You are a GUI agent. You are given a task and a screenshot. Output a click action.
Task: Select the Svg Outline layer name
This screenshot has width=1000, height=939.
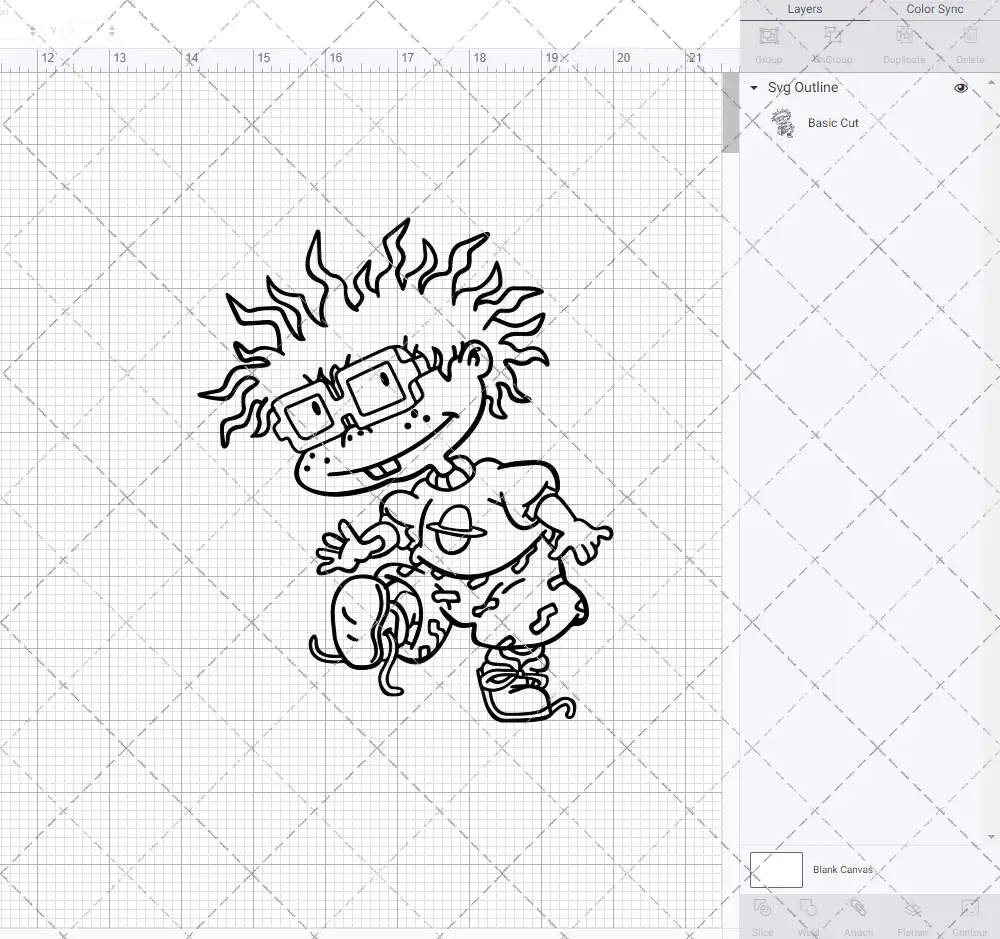pyautogui.click(x=802, y=87)
